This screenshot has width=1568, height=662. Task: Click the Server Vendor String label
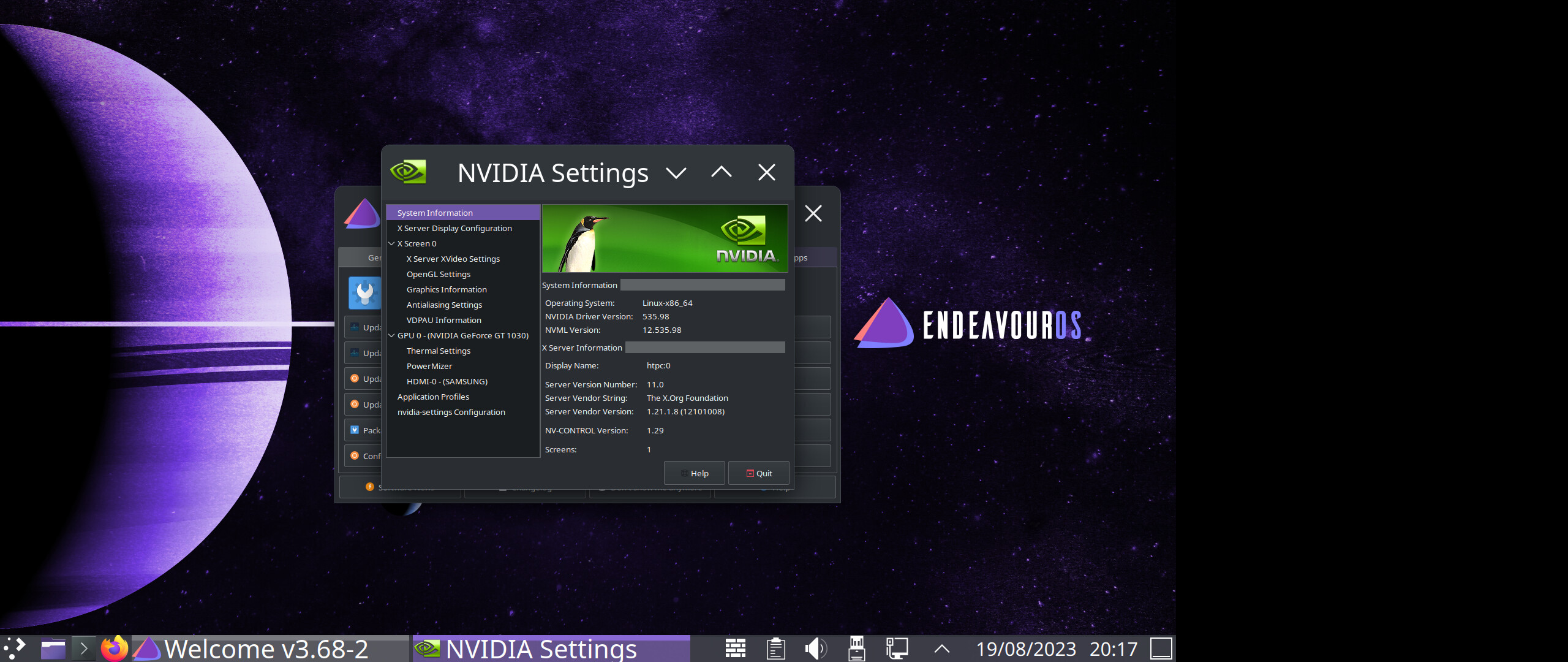pos(586,398)
